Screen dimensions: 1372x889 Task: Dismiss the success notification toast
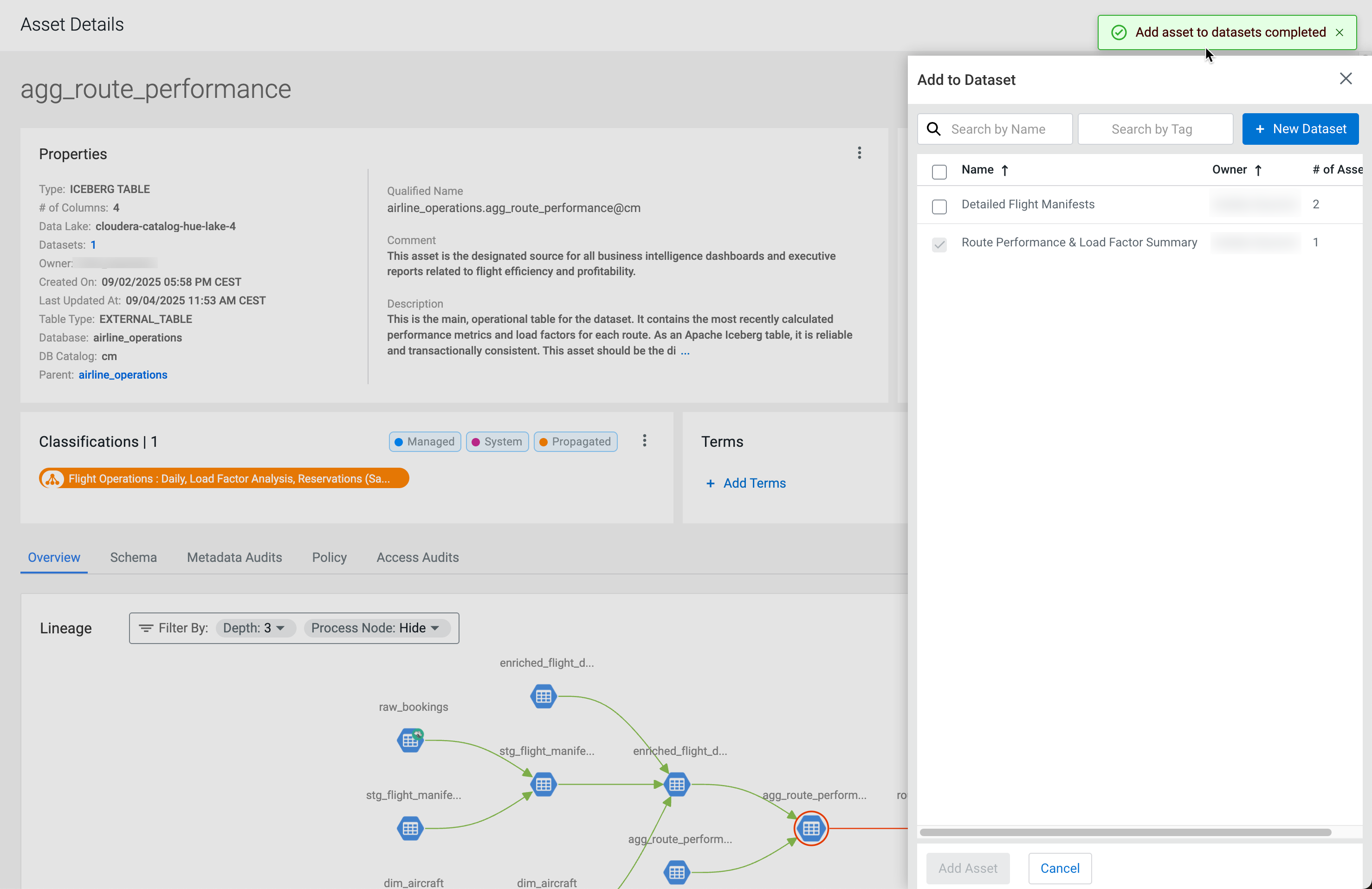coord(1339,33)
